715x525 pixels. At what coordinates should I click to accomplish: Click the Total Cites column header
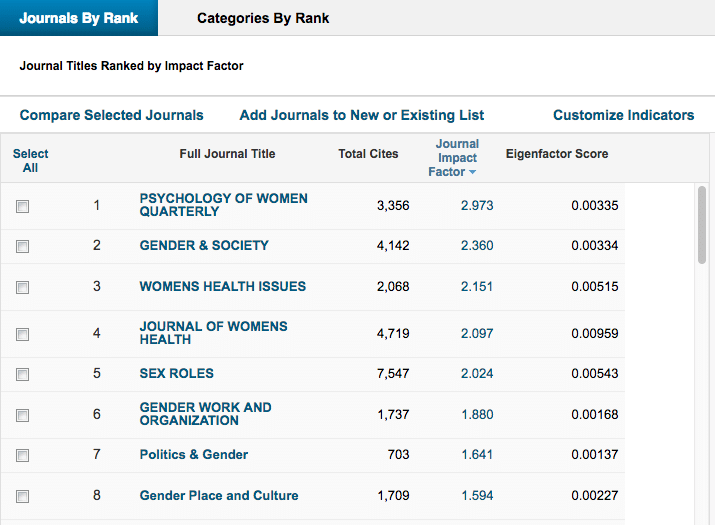click(368, 154)
